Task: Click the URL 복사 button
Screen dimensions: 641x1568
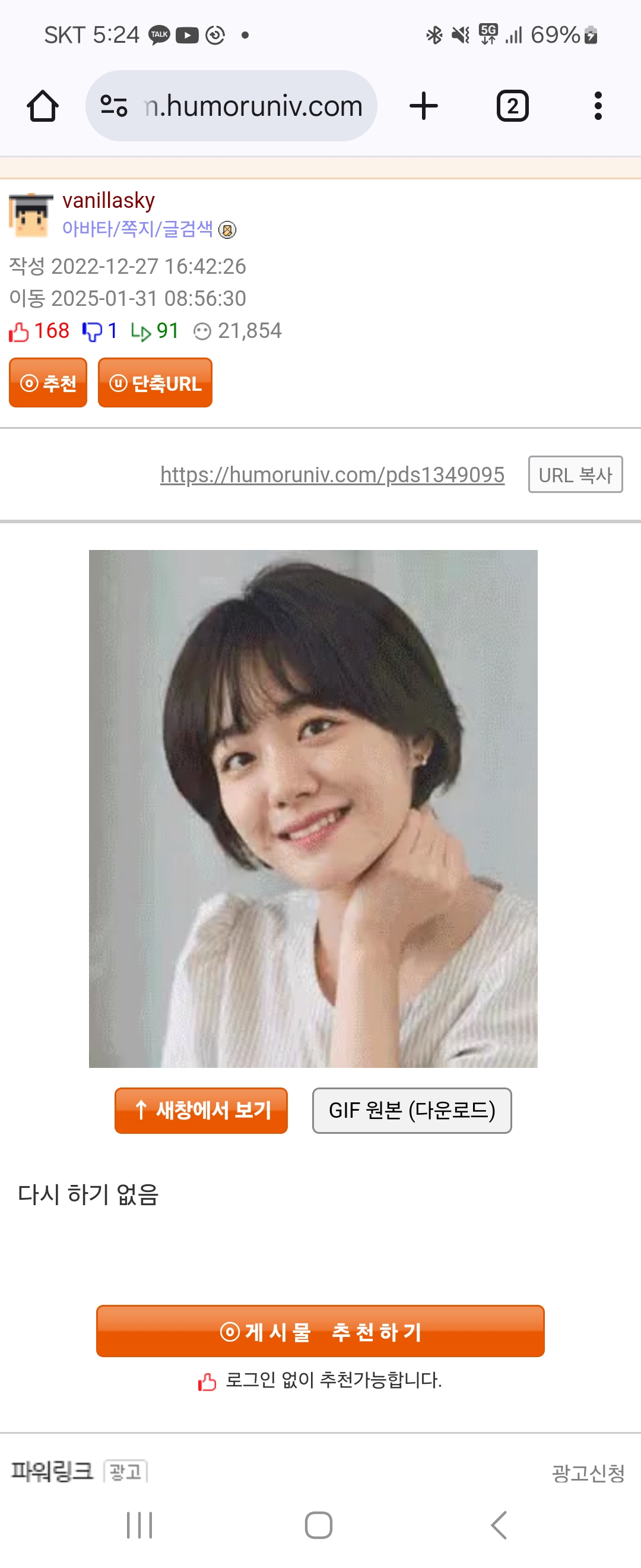Action: (575, 475)
